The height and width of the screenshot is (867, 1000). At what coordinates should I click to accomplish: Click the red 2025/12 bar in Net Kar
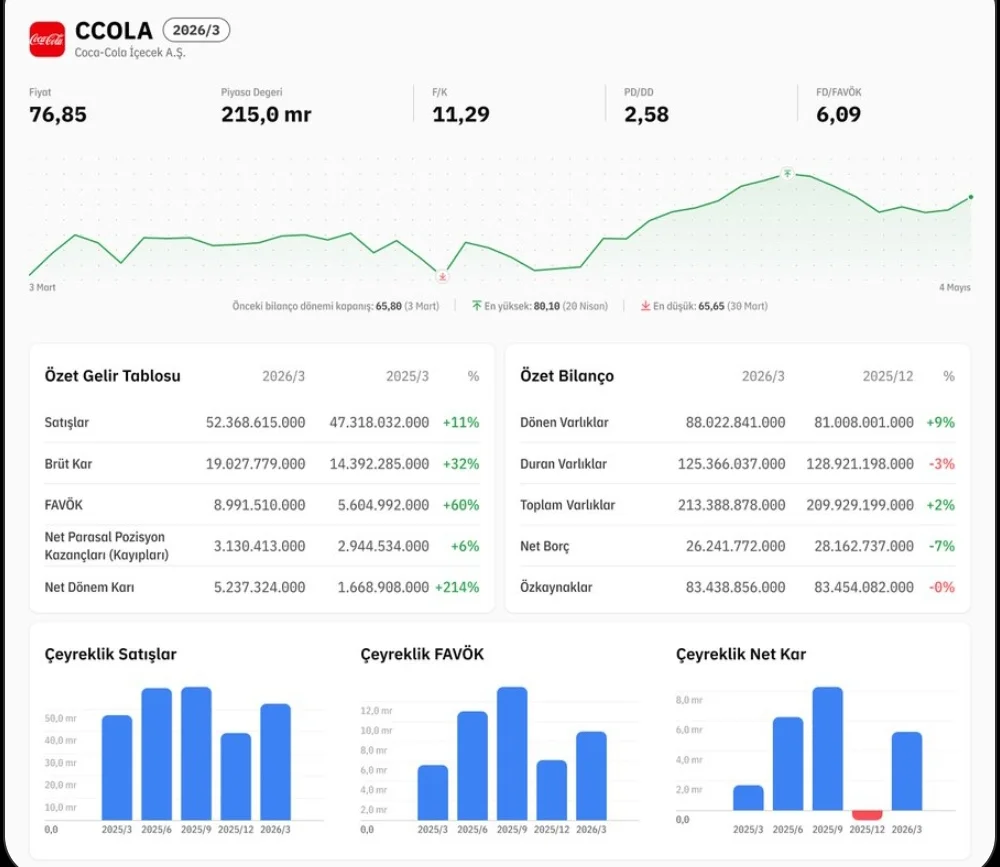point(867,815)
